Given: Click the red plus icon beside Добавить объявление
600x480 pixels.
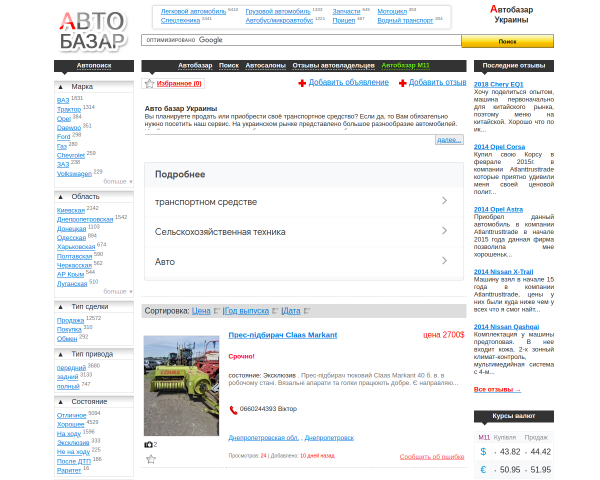Looking at the screenshot, I should 302,83.
